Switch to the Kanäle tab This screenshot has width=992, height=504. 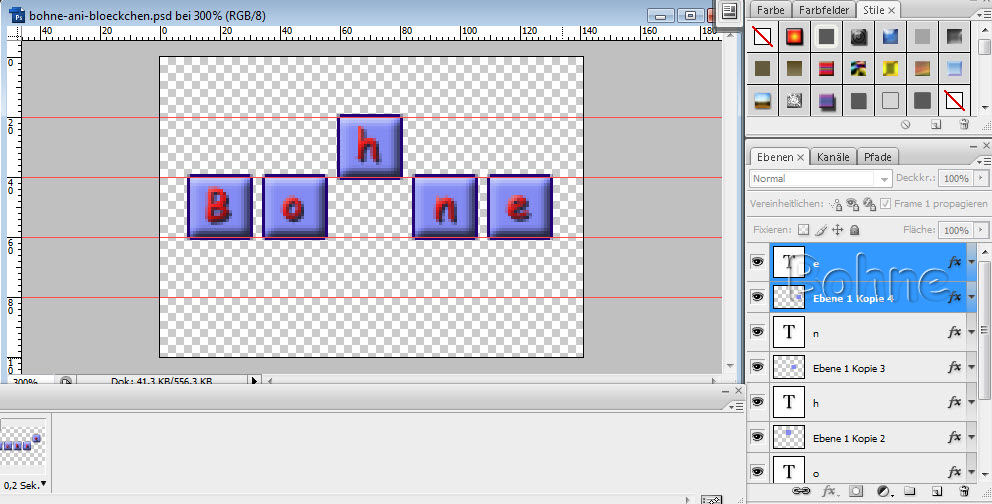point(832,157)
